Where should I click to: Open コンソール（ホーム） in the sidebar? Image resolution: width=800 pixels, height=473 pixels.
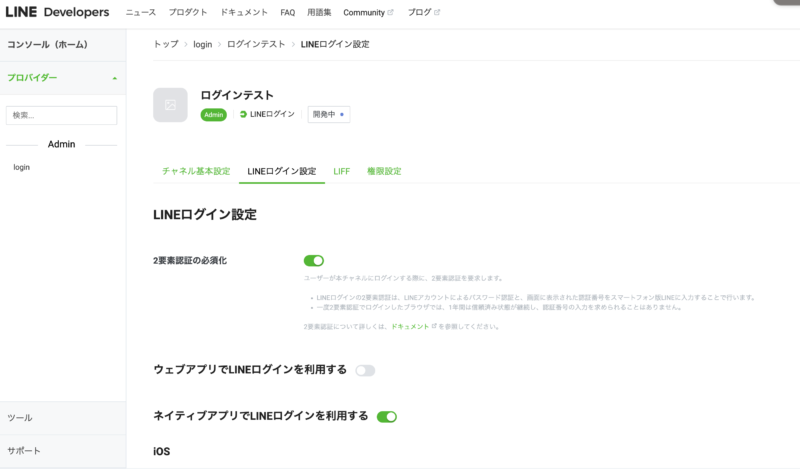click(x=47, y=45)
